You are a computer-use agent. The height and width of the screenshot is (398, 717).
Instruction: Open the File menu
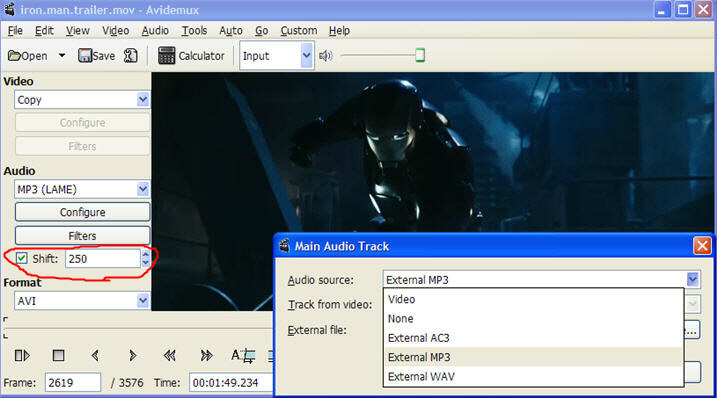click(15, 31)
